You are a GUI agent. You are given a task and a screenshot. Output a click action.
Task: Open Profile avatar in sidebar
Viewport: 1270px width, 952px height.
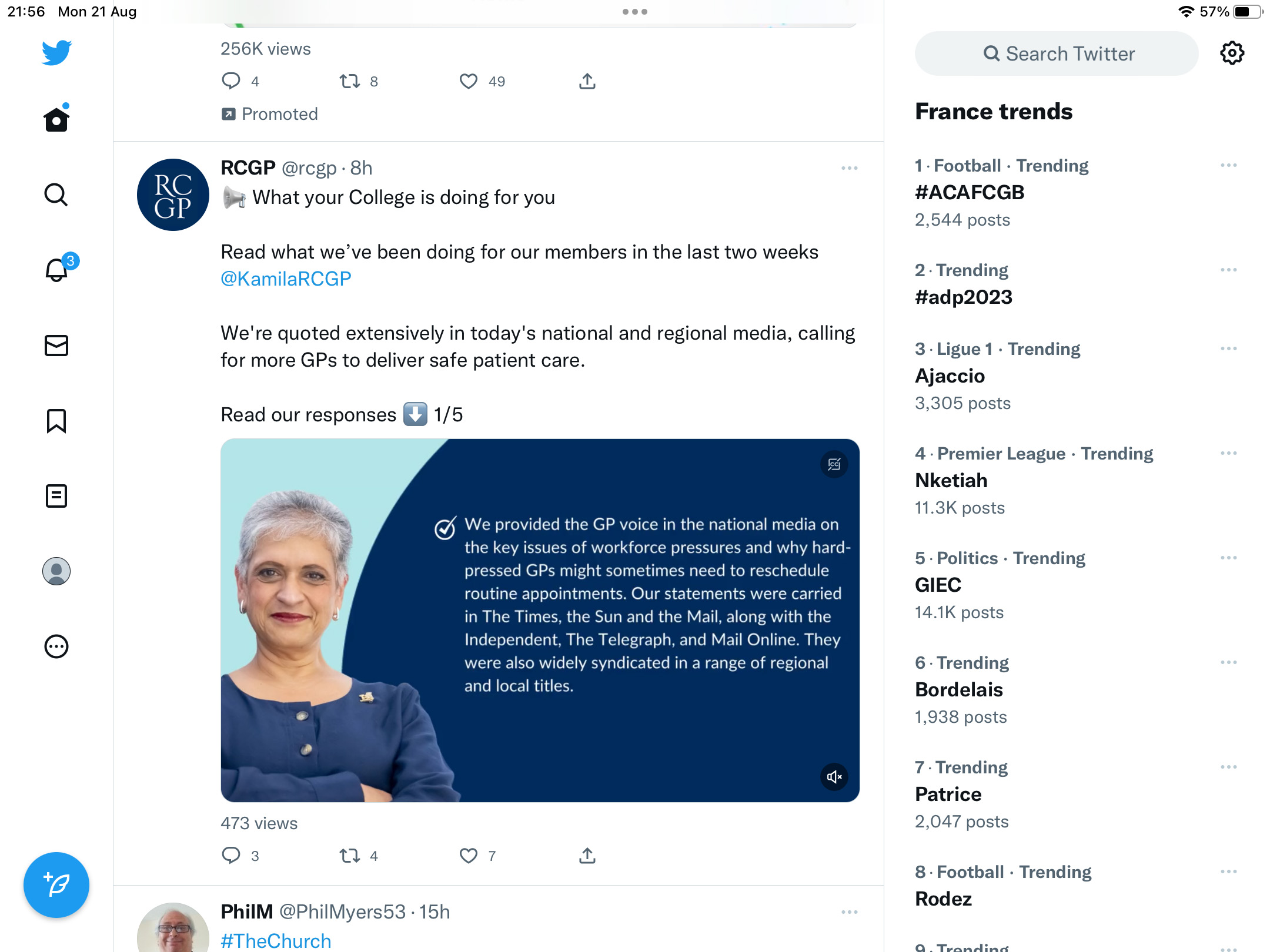coord(56,571)
